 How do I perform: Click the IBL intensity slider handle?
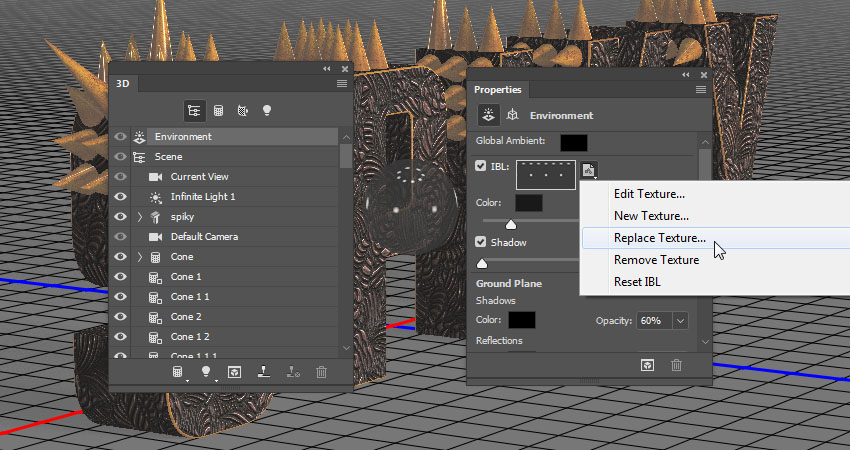click(x=511, y=224)
